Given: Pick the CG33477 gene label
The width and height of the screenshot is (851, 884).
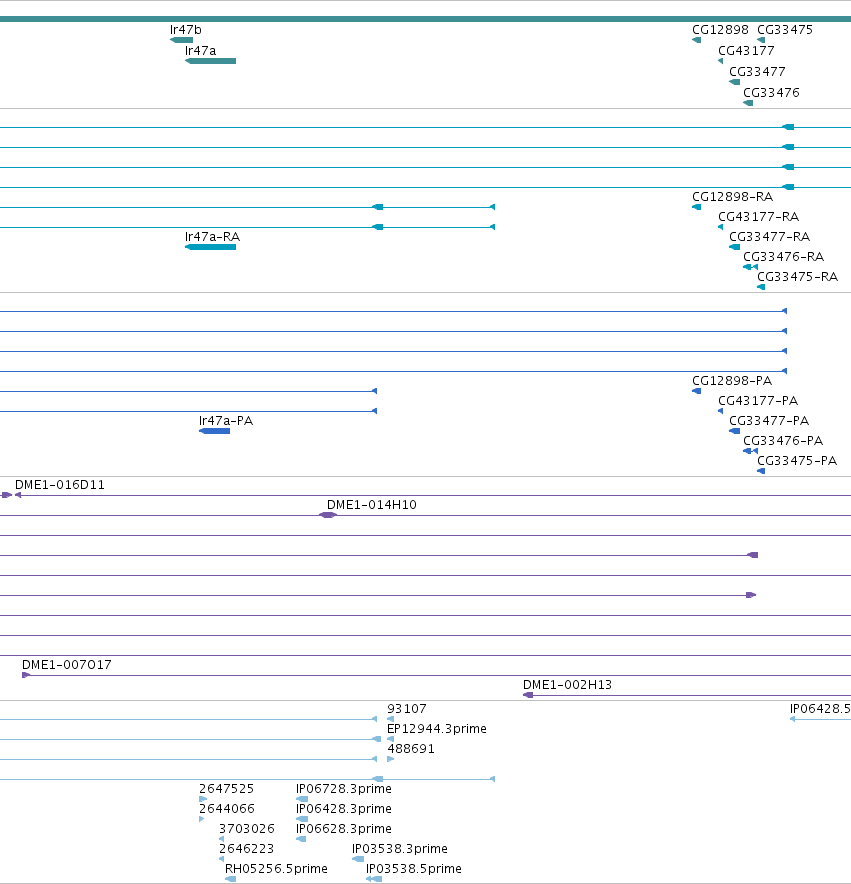Looking at the screenshot, I should (x=757, y=72).
